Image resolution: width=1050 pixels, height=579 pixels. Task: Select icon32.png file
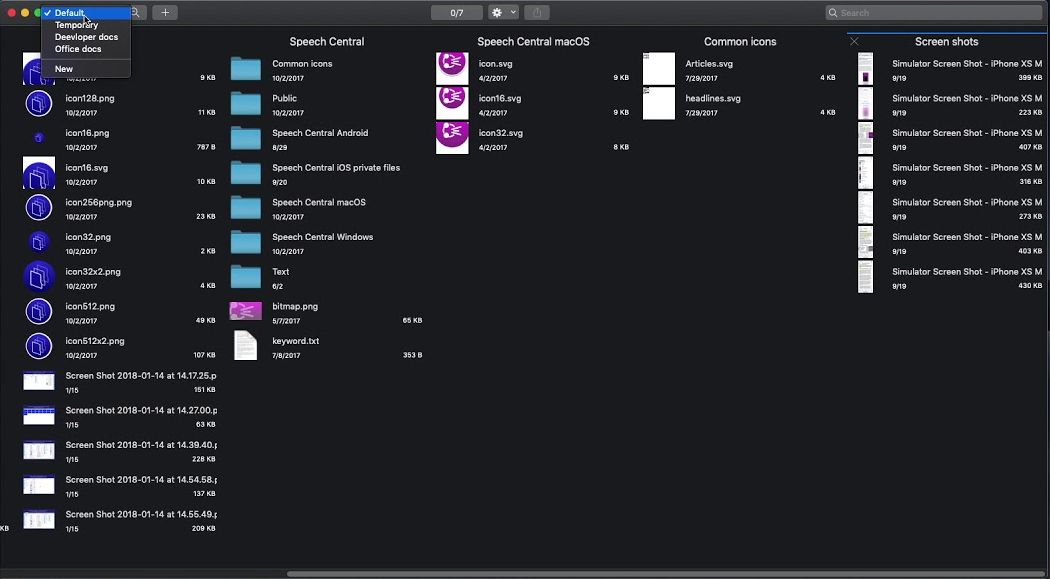119,244
